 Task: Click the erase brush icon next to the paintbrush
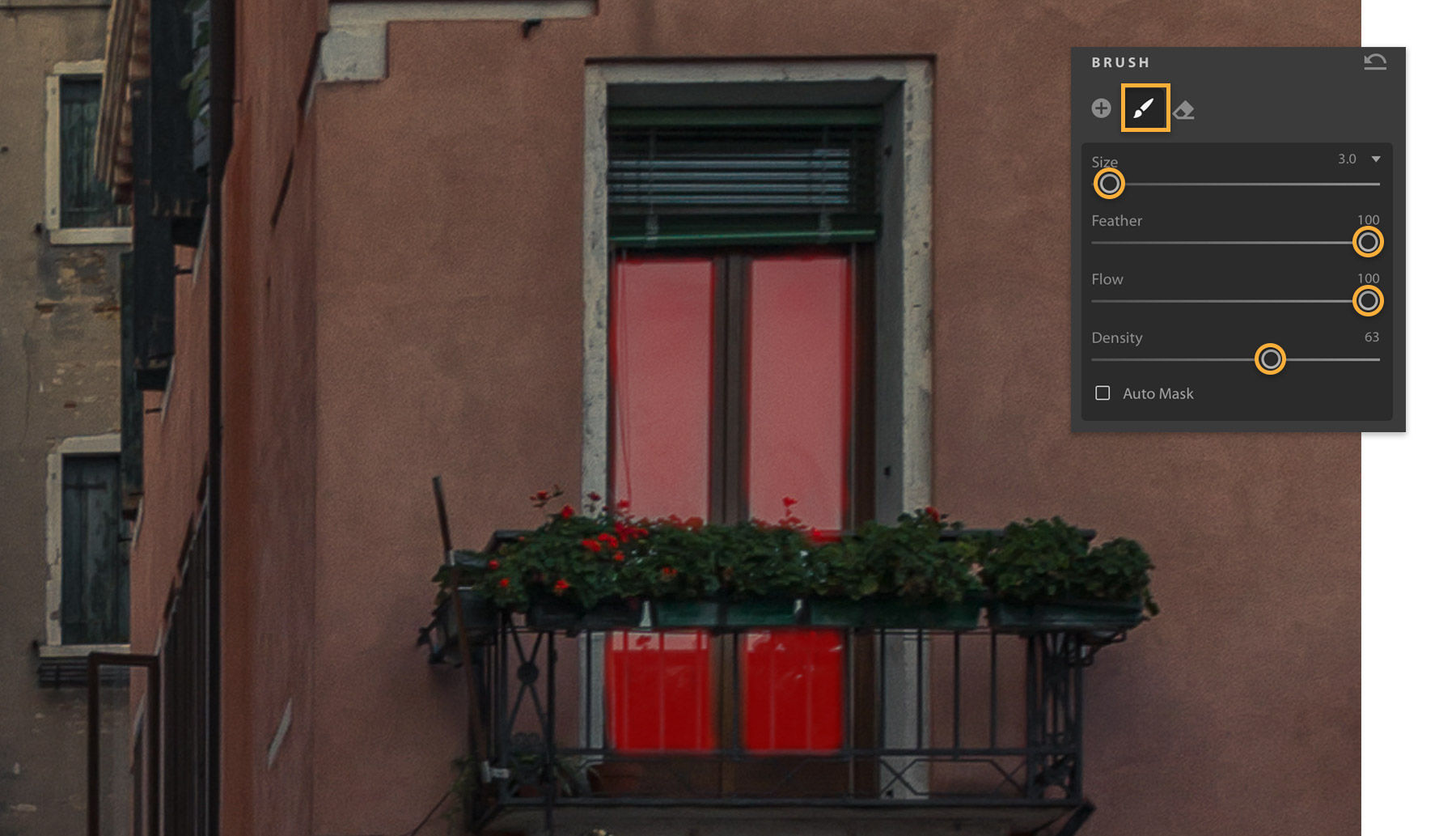coord(1184,110)
